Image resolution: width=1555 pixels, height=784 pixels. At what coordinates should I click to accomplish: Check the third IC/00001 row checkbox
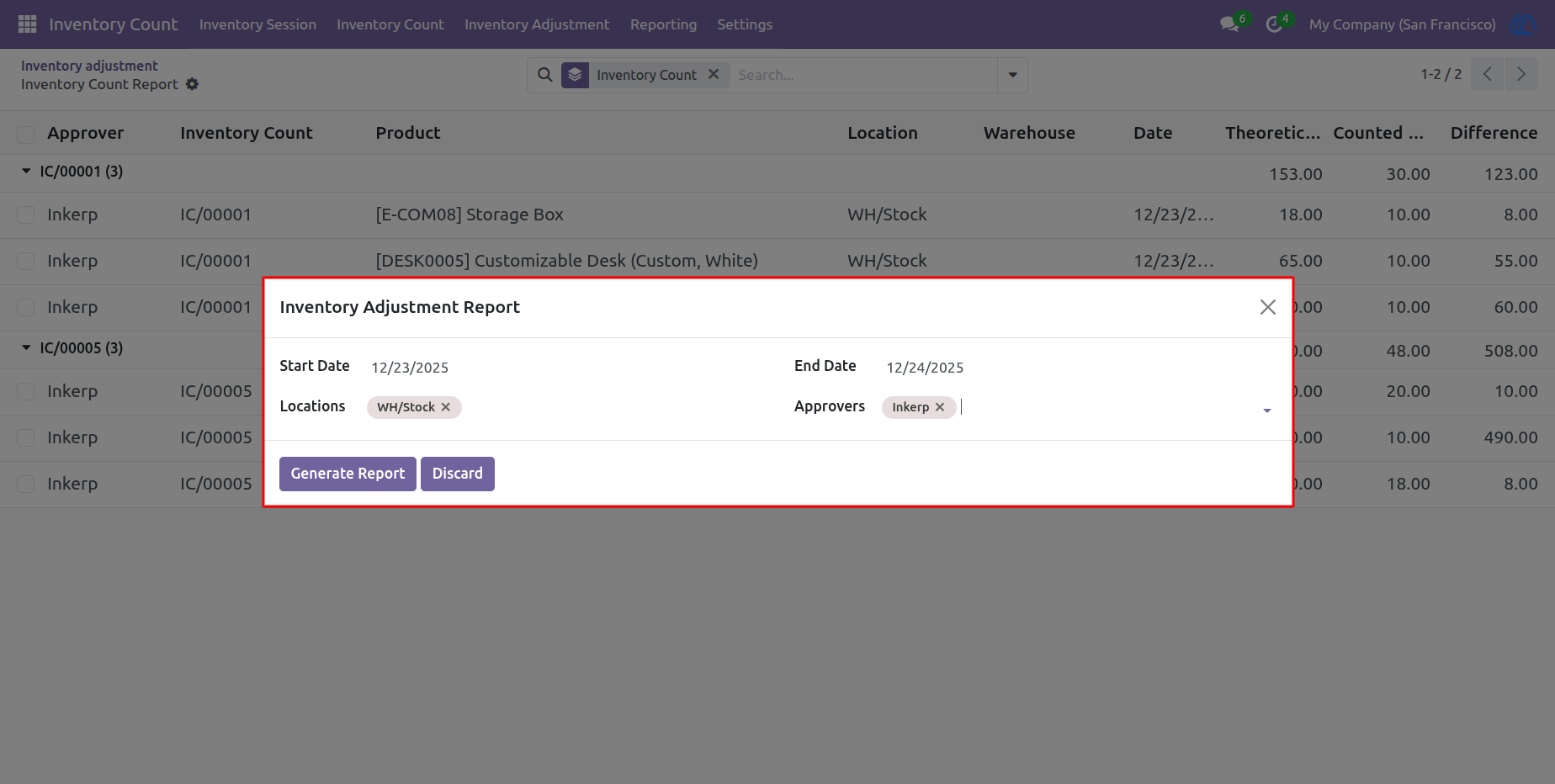26,308
